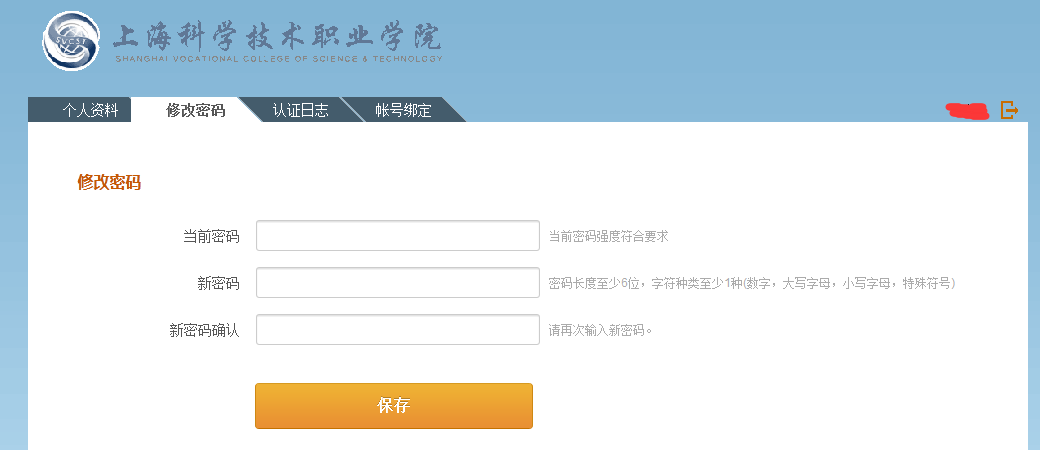Click the 当前密码 field label
Viewport: 1040px width, 450px height.
click(x=211, y=237)
